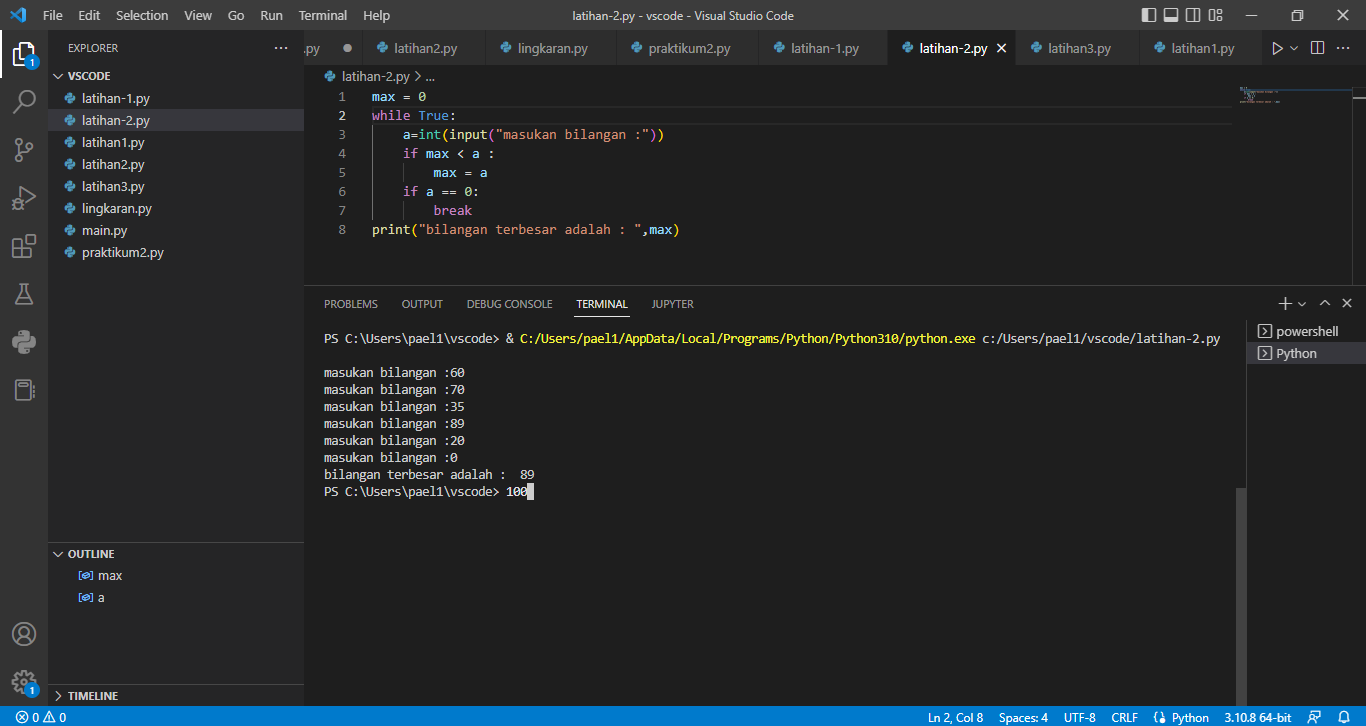Toggle the terminal panel maximize chevron
Screen dimensions: 1366x726
[x=1325, y=303]
